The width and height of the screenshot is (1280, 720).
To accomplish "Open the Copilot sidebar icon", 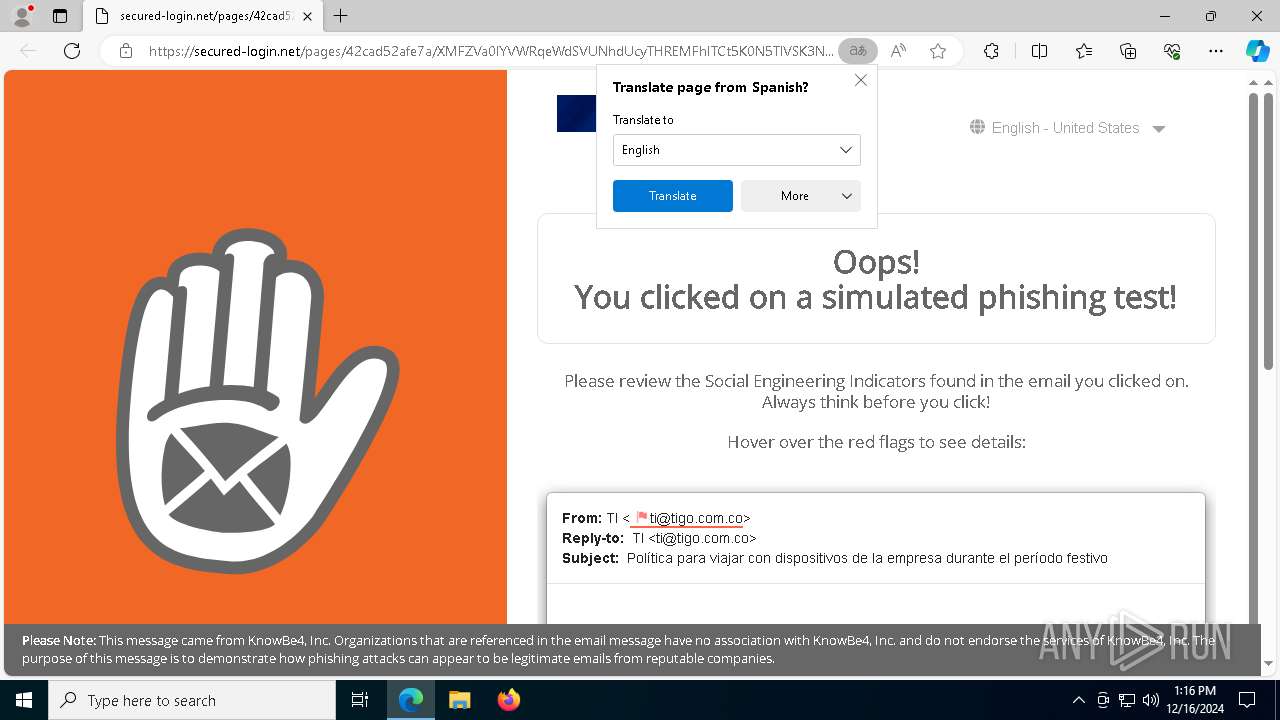I will click(1257, 51).
